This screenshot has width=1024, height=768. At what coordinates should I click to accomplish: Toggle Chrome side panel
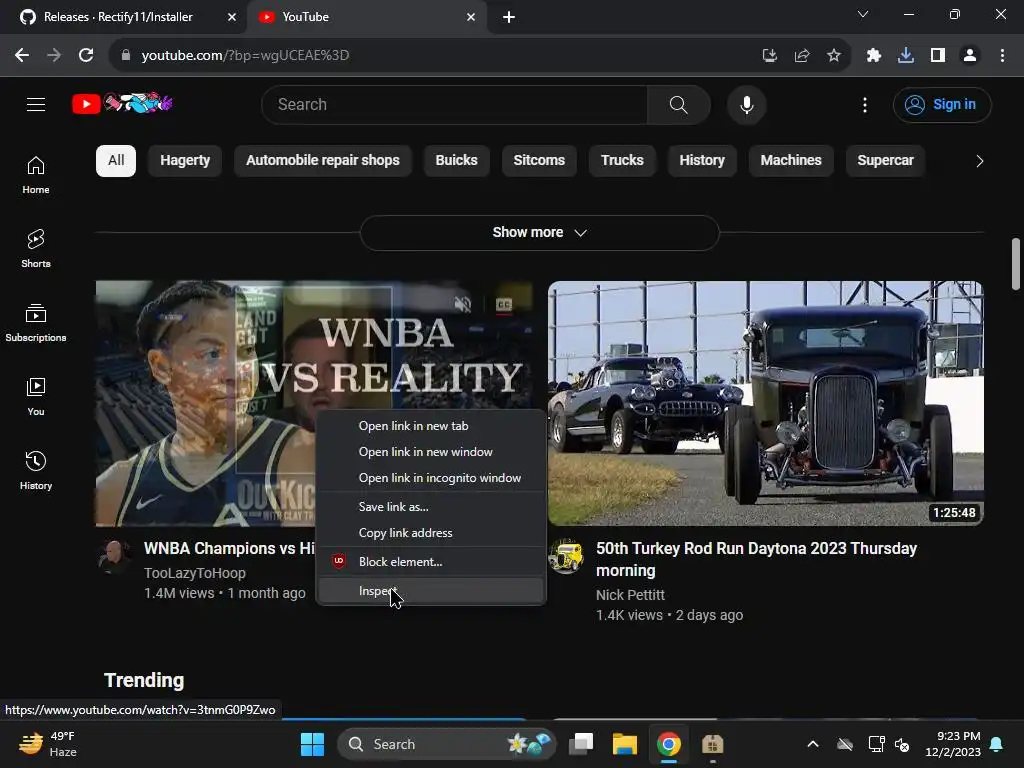tap(938, 56)
